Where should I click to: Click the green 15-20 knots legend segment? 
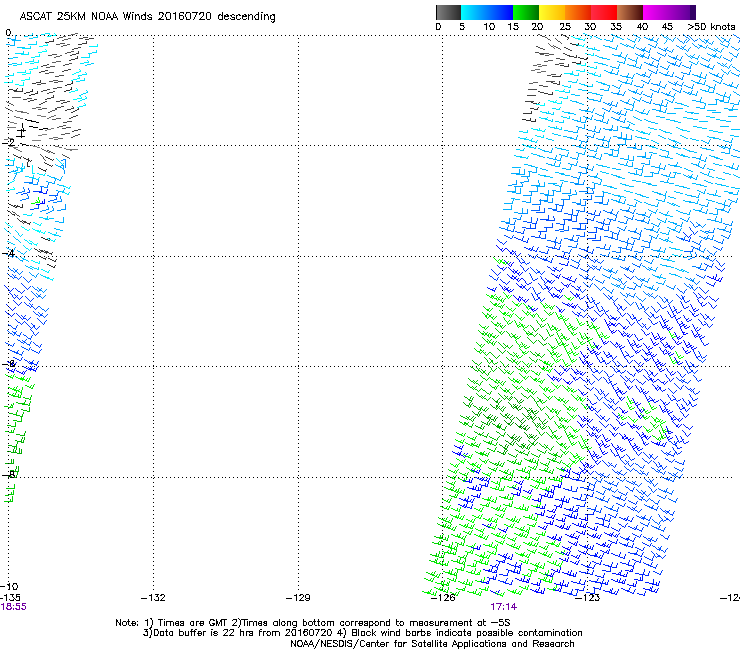(526, 12)
